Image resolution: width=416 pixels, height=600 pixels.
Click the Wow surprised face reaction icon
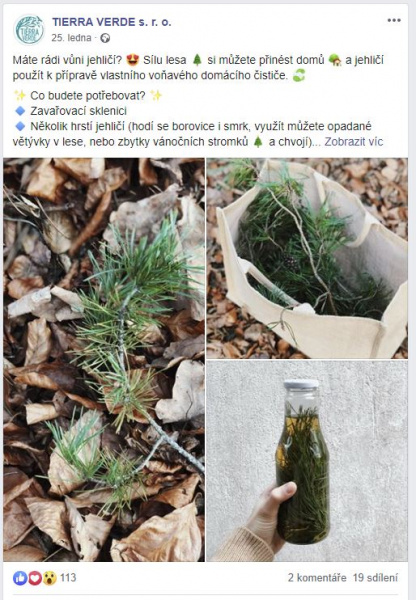(x=50, y=578)
